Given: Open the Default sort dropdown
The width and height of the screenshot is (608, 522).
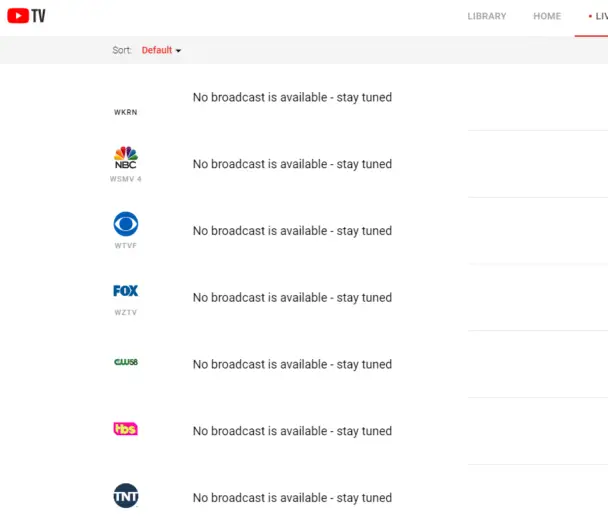Looking at the screenshot, I should (x=161, y=50).
